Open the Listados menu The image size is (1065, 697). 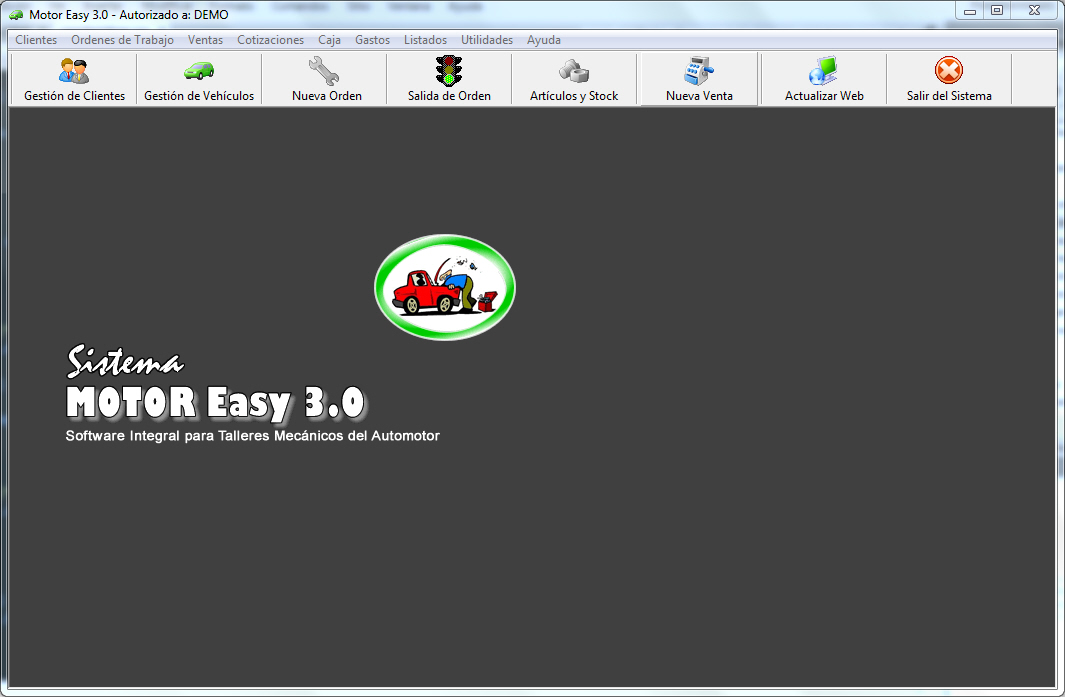[x=425, y=40]
